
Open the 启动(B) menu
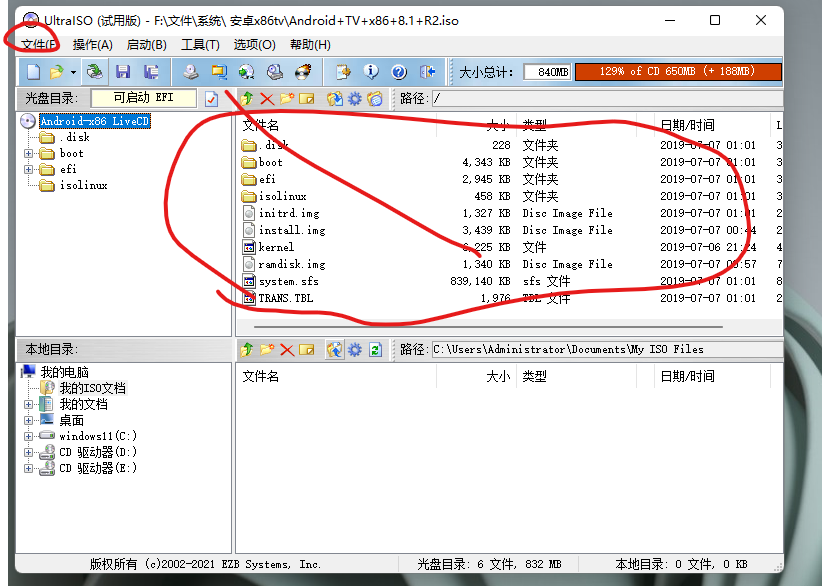[x=147, y=45]
